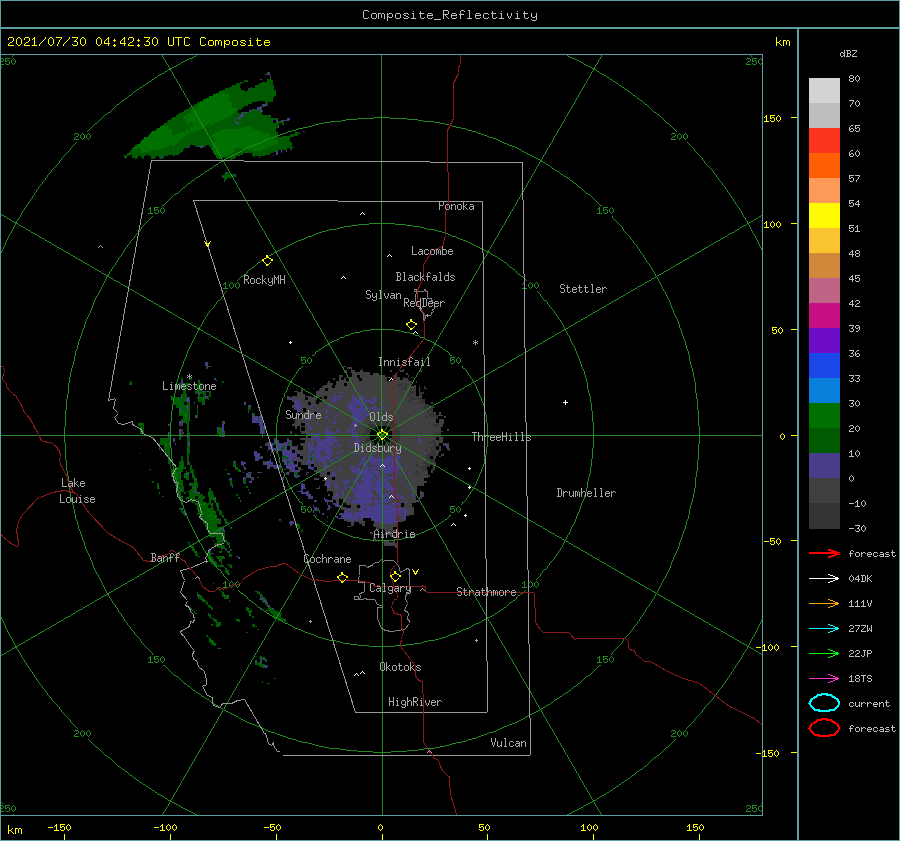Image resolution: width=900 pixels, height=841 pixels.
Task: Click the magenta 18TS arrow icon
Action: [x=824, y=679]
